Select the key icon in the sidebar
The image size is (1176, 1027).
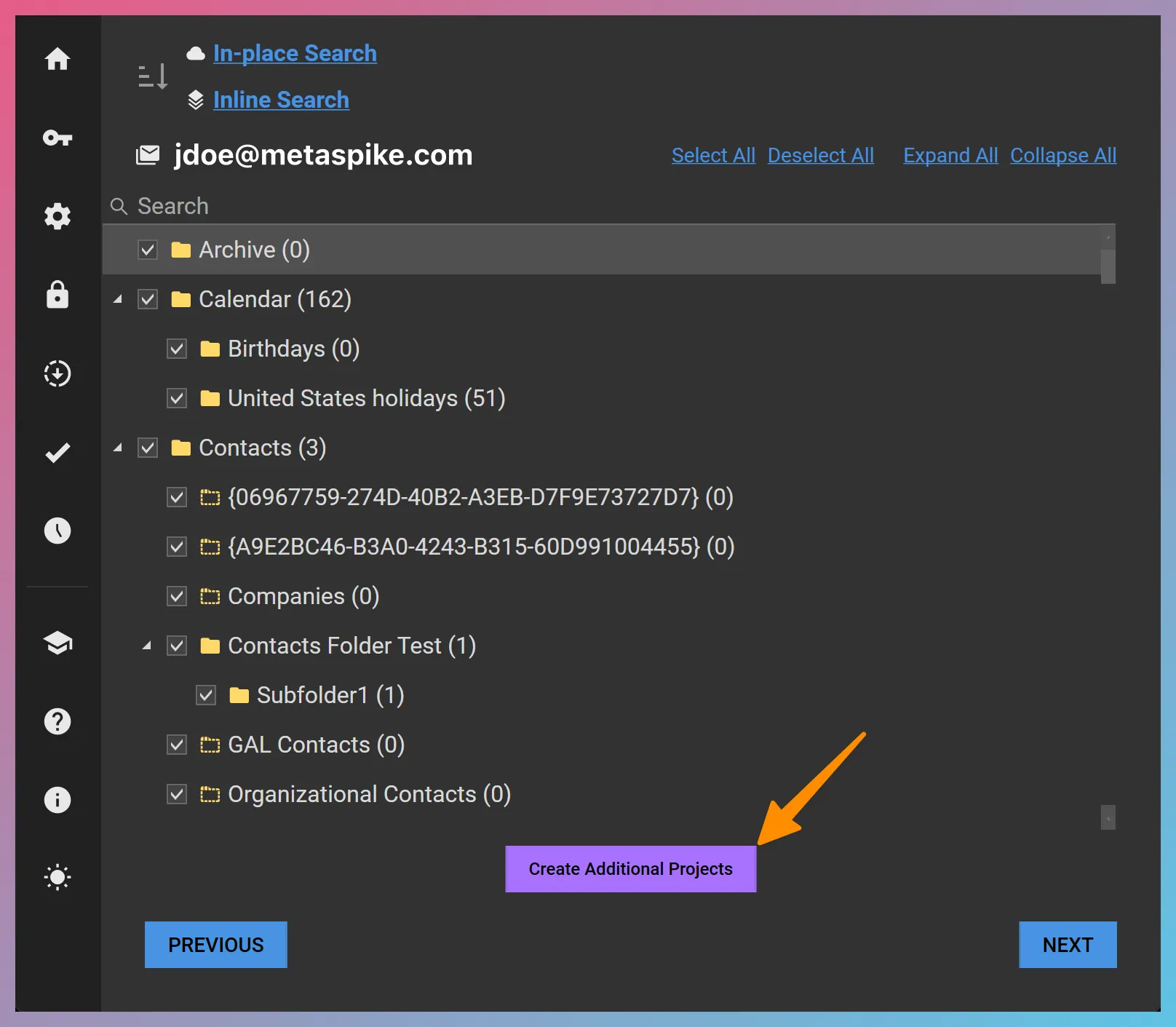coord(57,138)
